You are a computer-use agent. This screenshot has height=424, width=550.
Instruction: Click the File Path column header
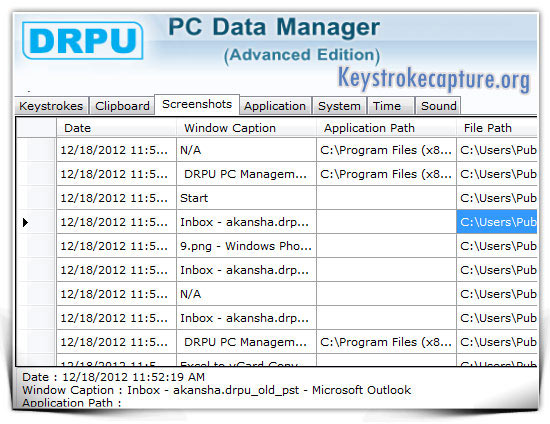[497, 128]
